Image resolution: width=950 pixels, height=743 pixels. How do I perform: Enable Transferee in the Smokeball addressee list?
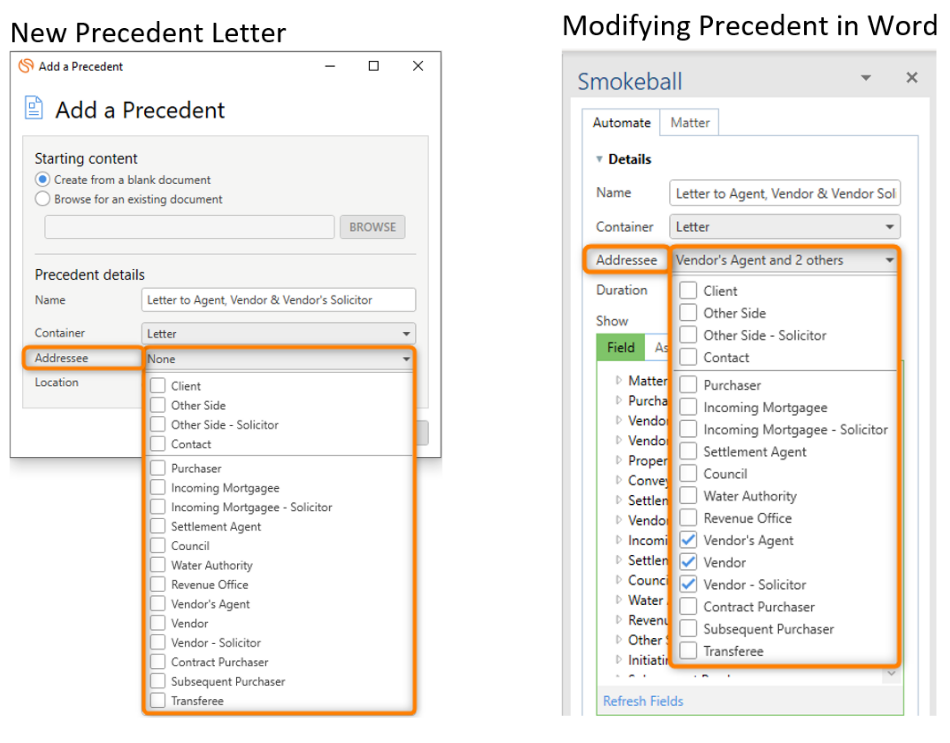(688, 651)
